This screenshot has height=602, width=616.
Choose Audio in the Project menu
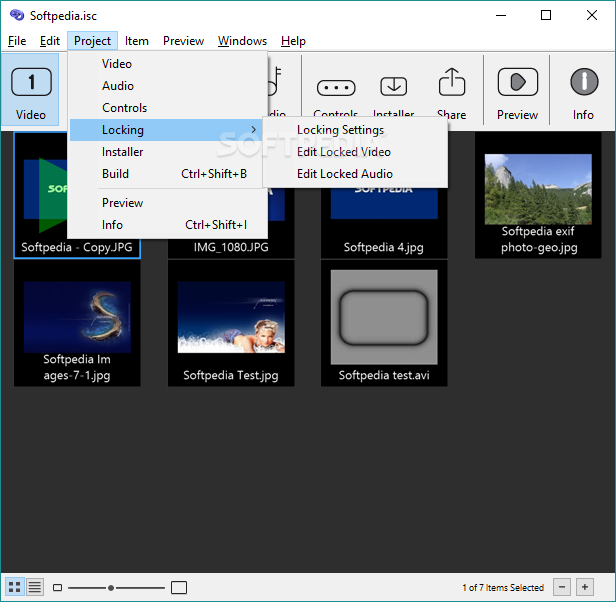(x=168, y=86)
